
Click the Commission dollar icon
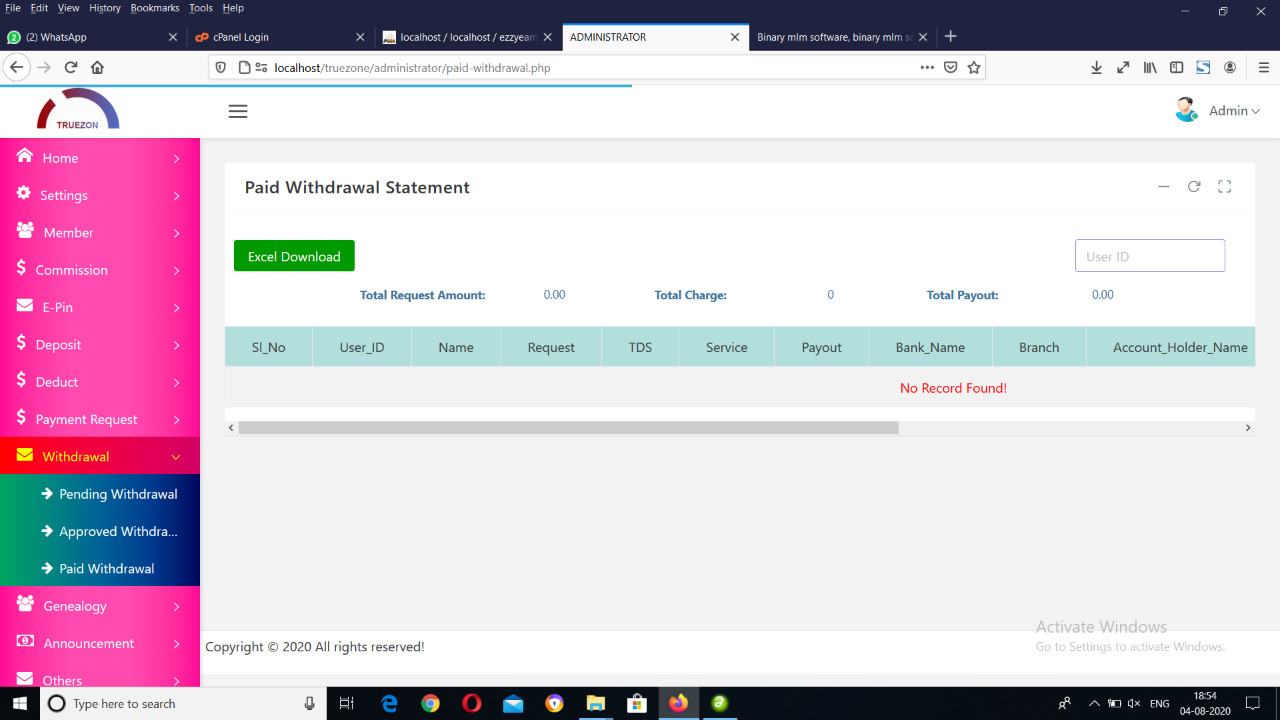pos(22,269)
